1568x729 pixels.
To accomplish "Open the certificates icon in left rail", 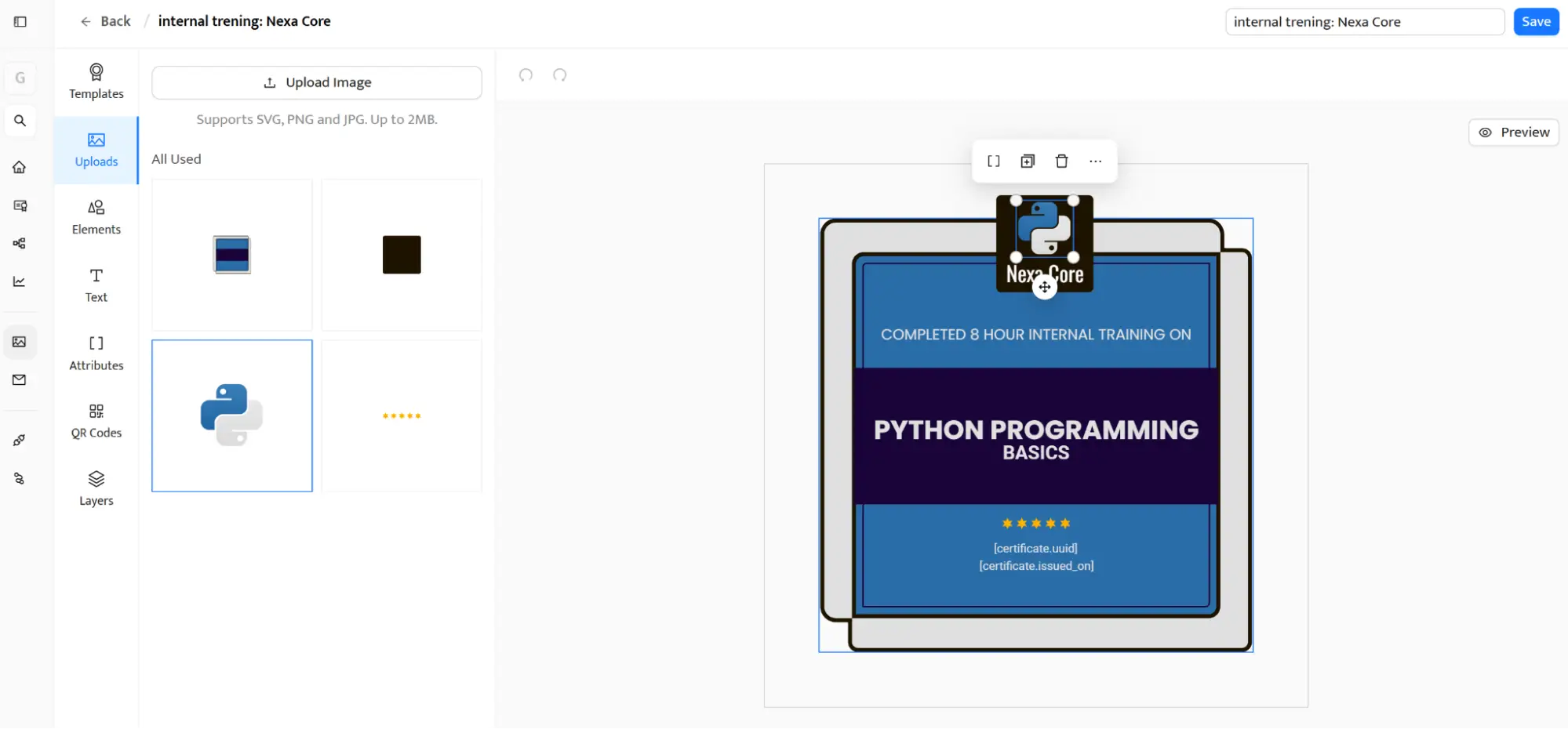I will tap(20, 205).
